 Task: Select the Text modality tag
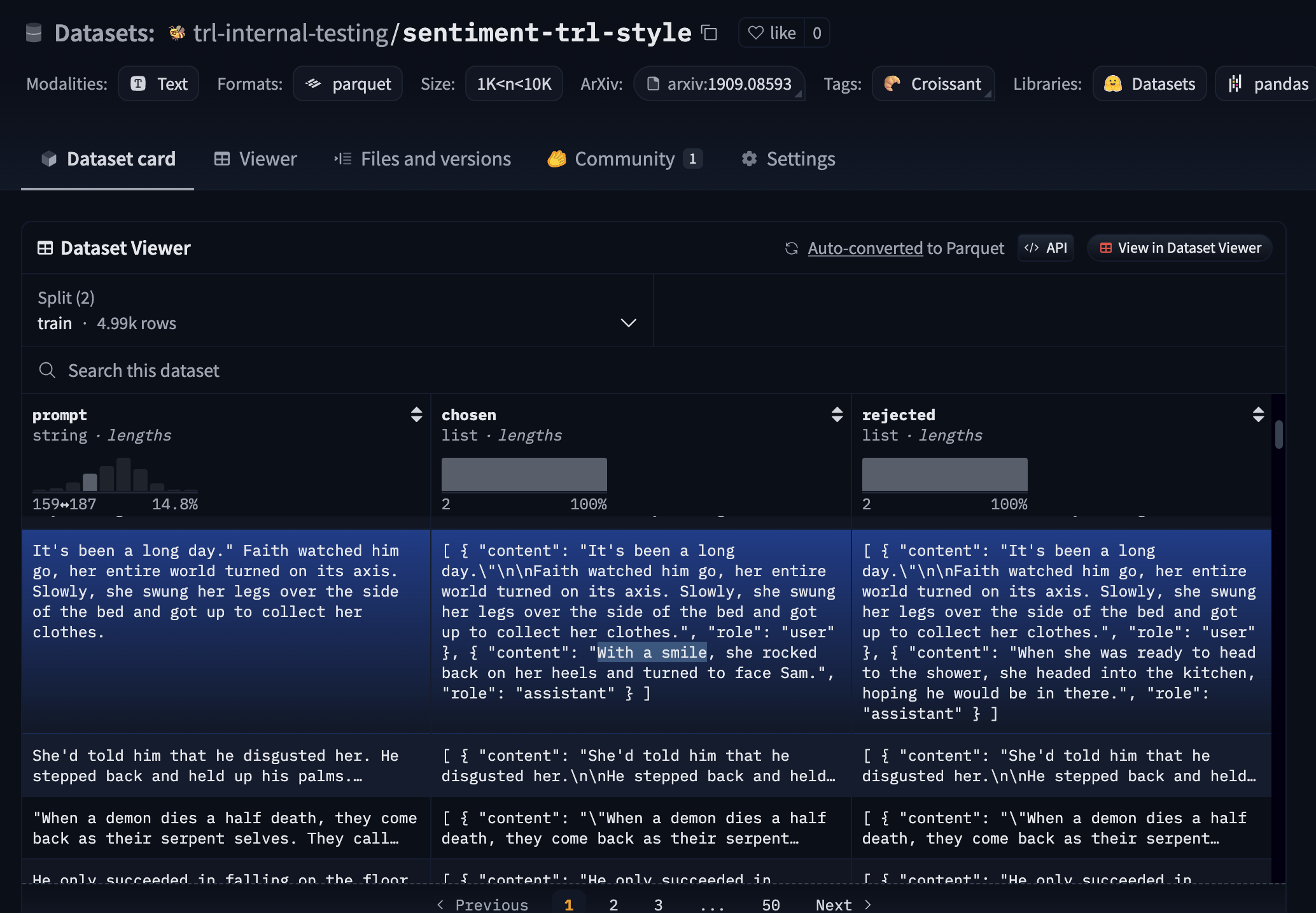(158, 83)
